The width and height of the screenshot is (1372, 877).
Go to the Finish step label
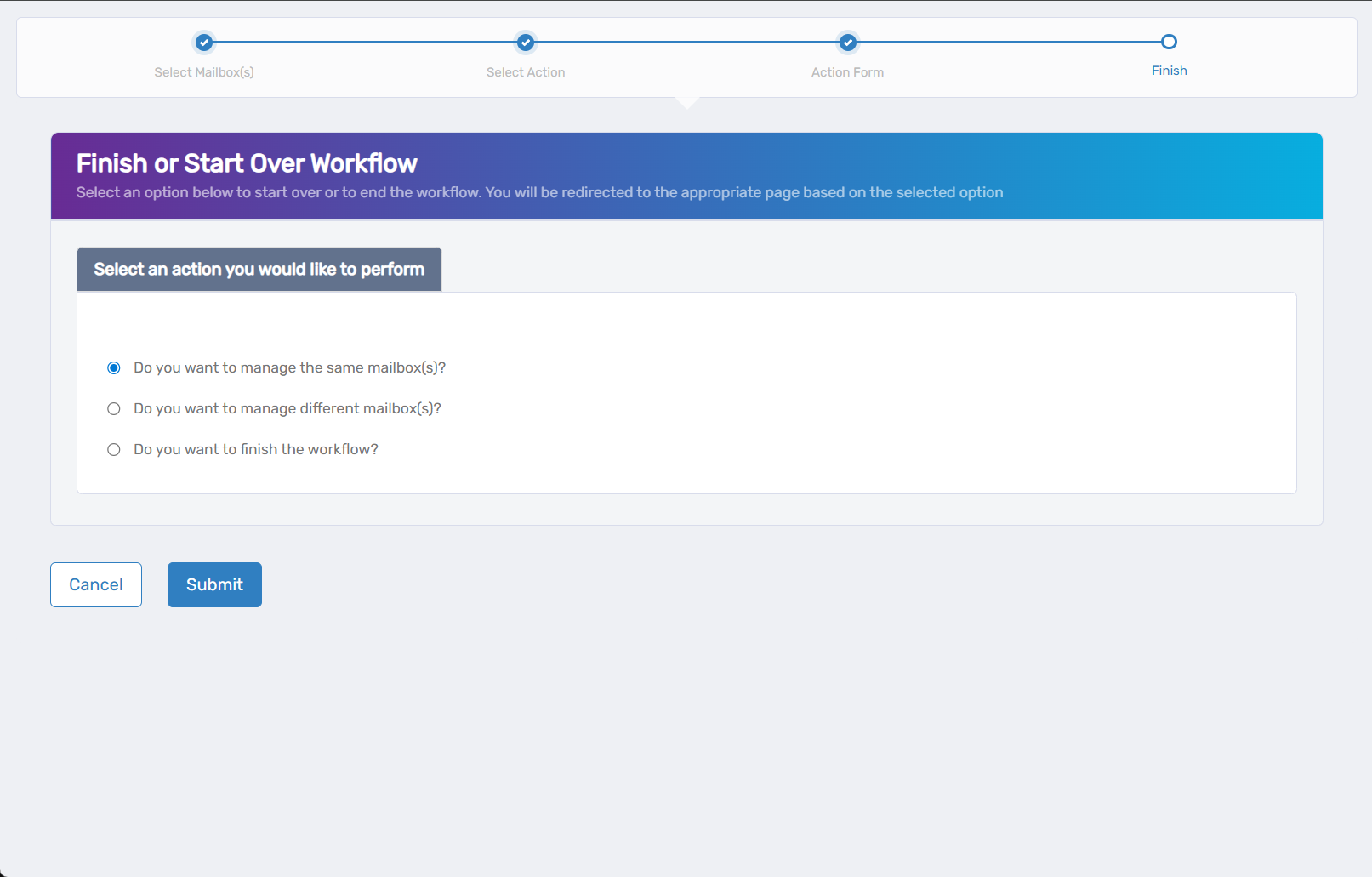pos(1169,70)
